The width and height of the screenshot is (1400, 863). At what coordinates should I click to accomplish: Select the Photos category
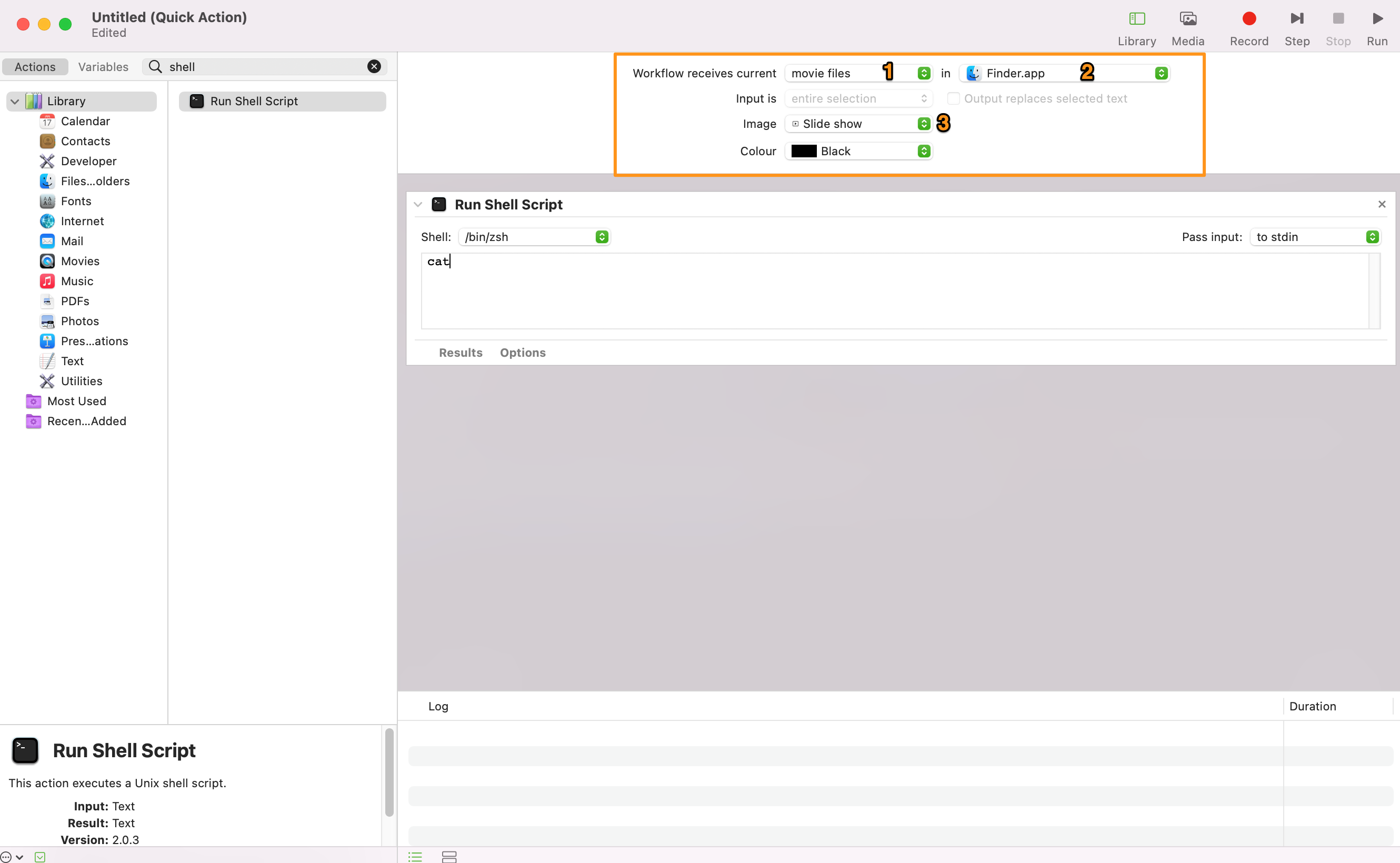point(79,321)
